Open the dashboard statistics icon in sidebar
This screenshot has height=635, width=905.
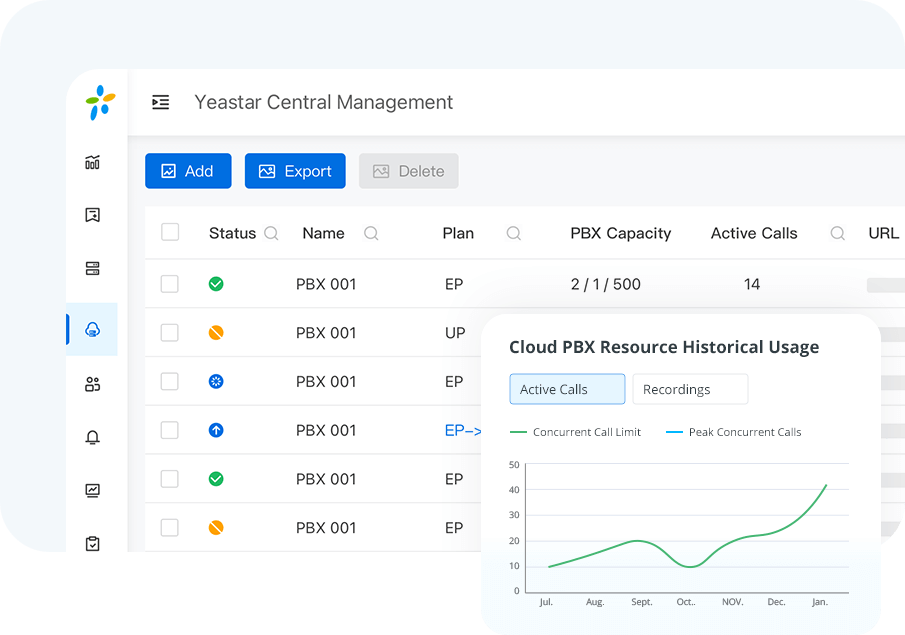coord(92,162)
